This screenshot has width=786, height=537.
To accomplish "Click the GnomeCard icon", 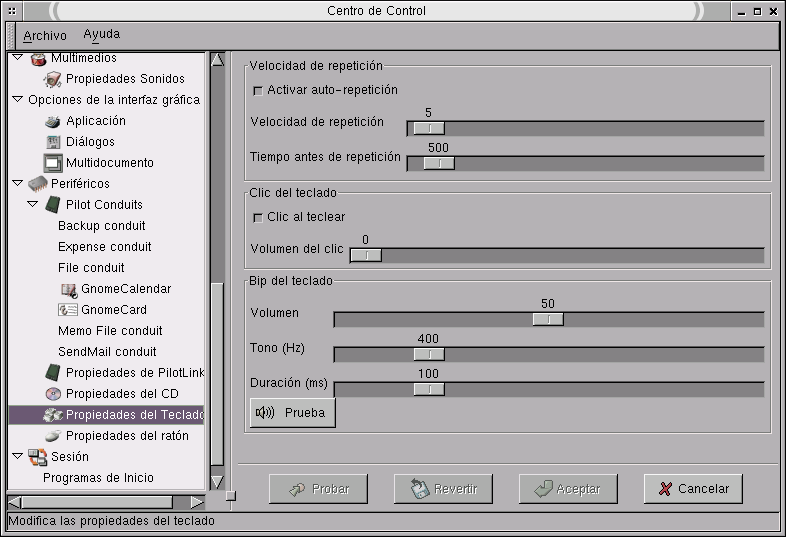I will tap(68, 310).
